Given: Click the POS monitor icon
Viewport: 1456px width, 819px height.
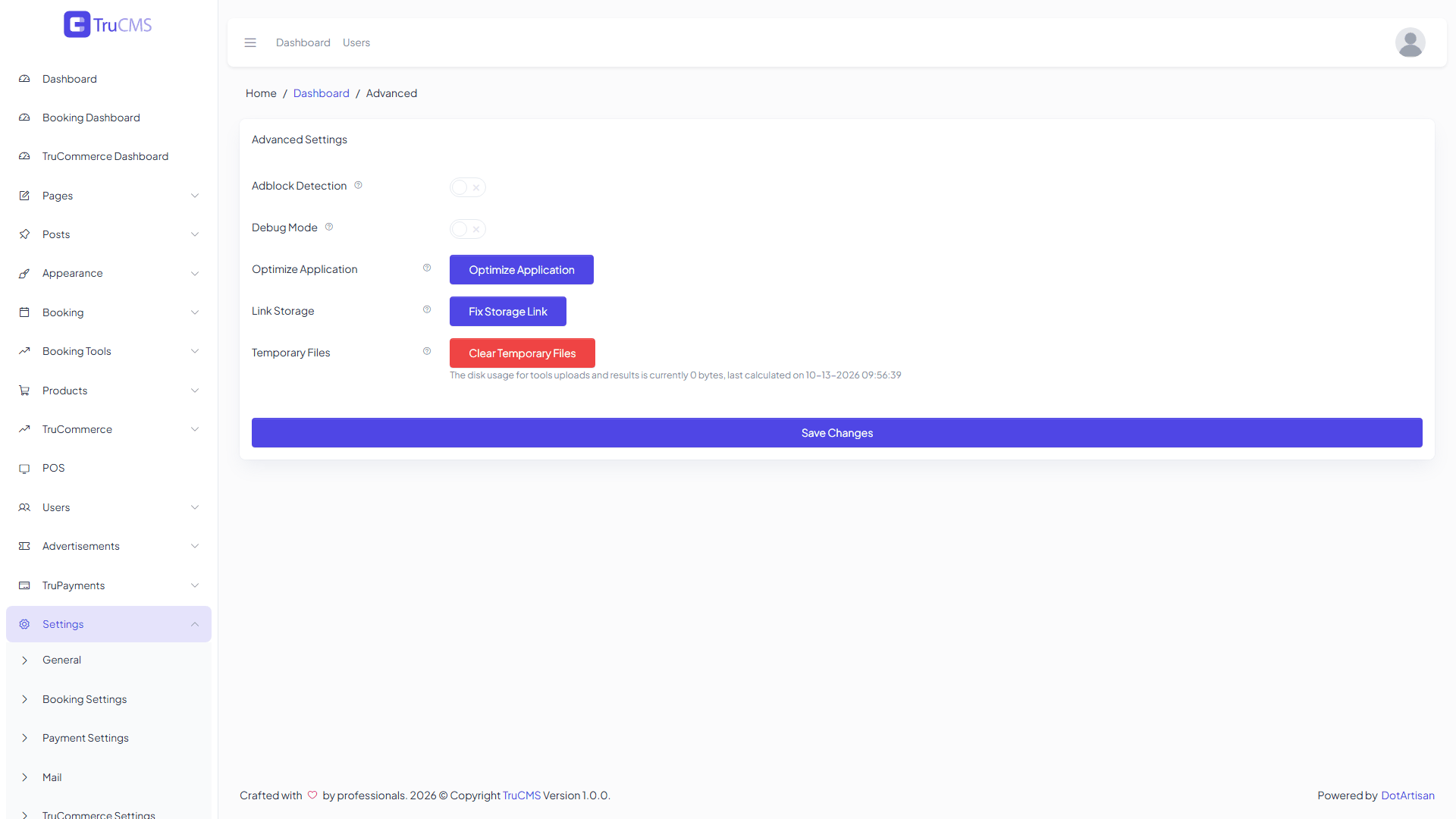Looking at the screenshot, I should [x=24, y=469].
